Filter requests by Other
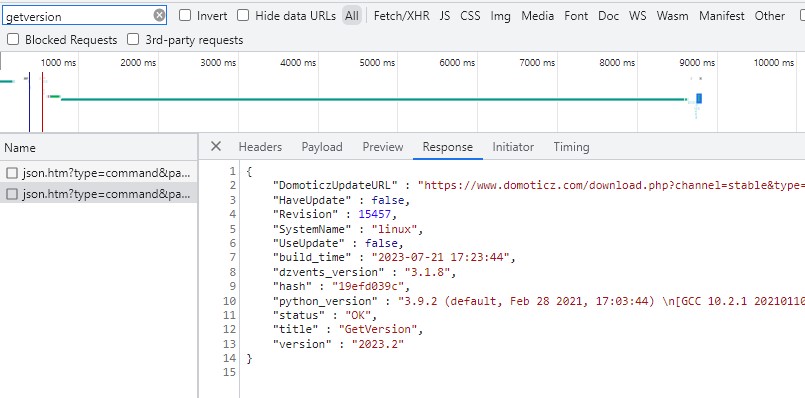The width and height of the screenshot is (805, 398). 770,16
